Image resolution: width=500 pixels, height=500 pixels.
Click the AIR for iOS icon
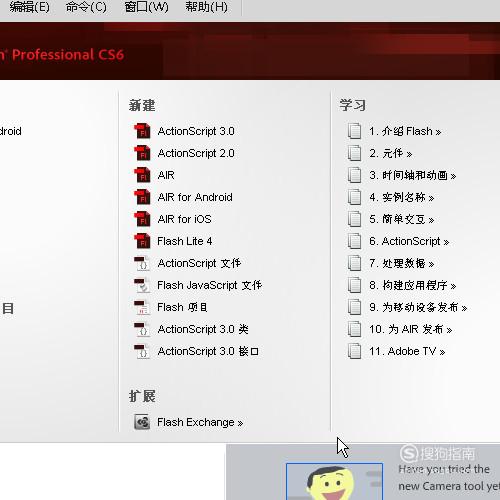tap(142, 219)
